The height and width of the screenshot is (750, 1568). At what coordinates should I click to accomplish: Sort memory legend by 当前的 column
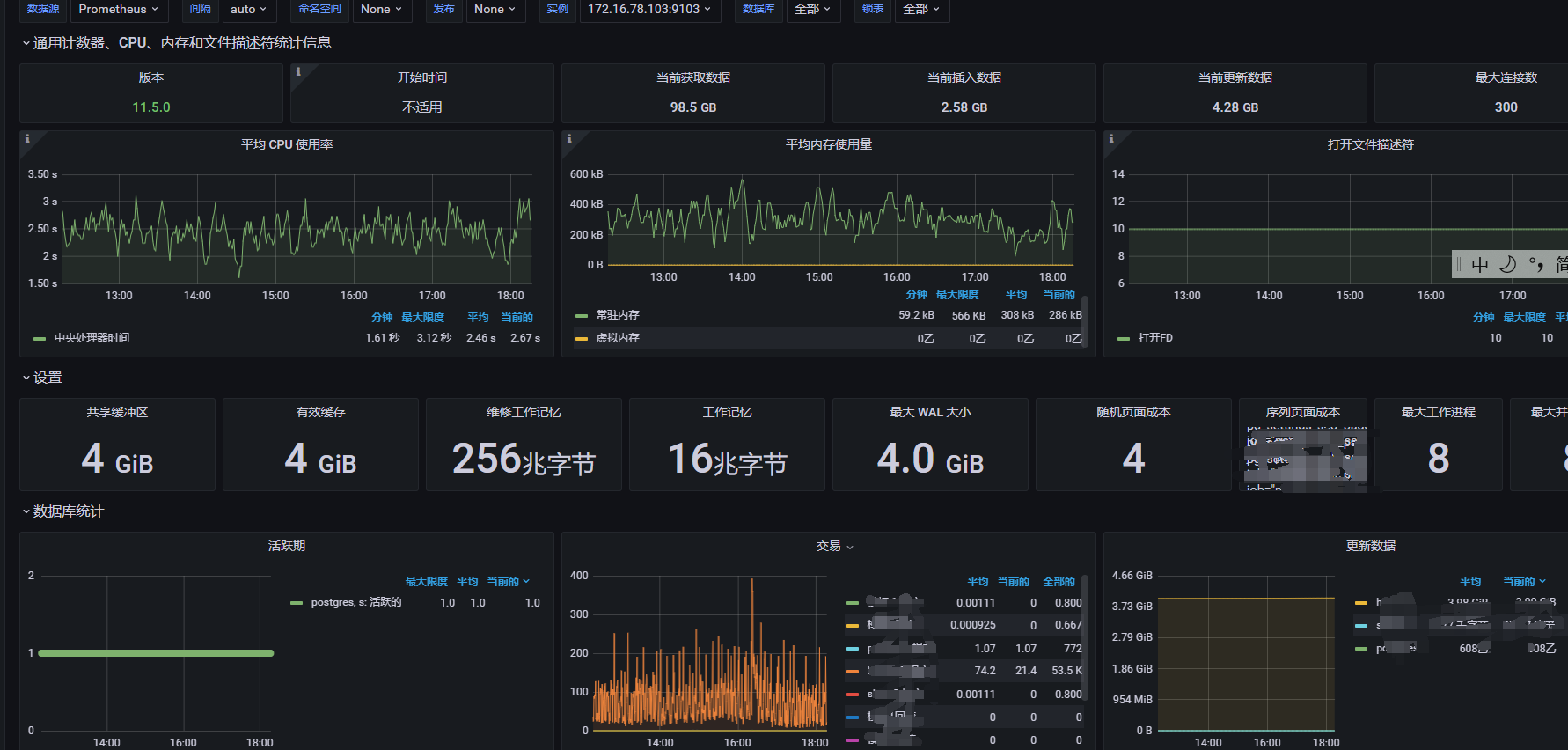pos(1059,295)
